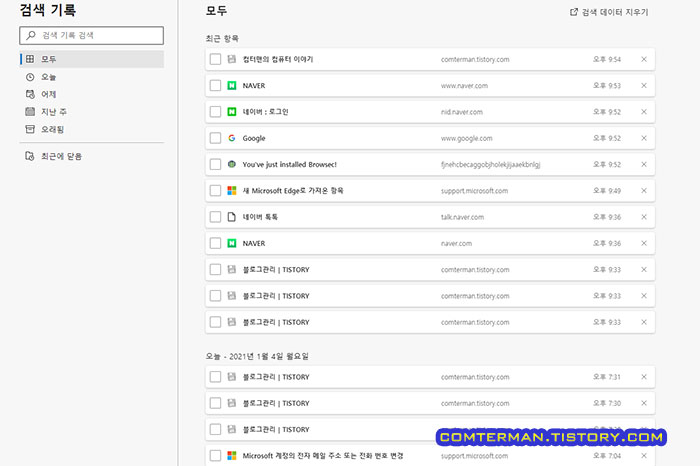Viewport: 700px width, 466px height.
Task: Open the 검색 데이터 지우기 link
Action: pos(609,12)
